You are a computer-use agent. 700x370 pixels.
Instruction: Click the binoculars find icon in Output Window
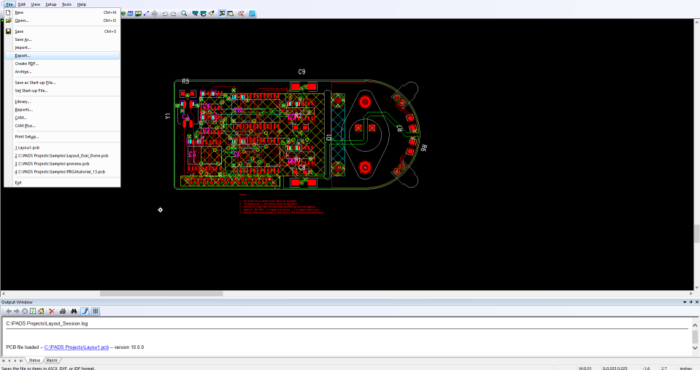74,311
